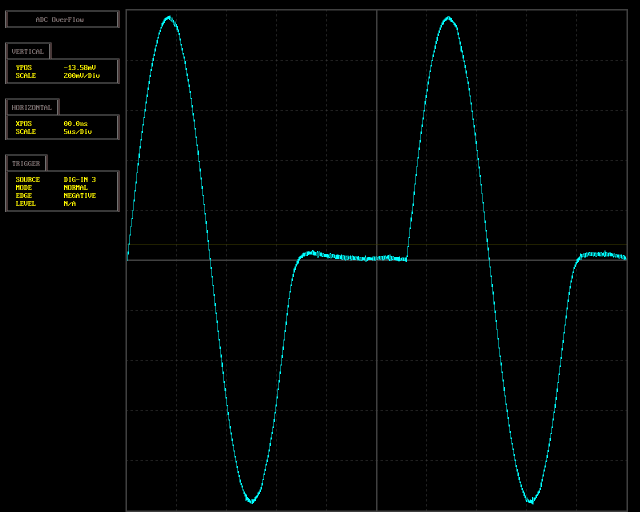Click the XPOS label in Horizontal panel
This screenshot has width=640, height=512.
click(24, 124)
